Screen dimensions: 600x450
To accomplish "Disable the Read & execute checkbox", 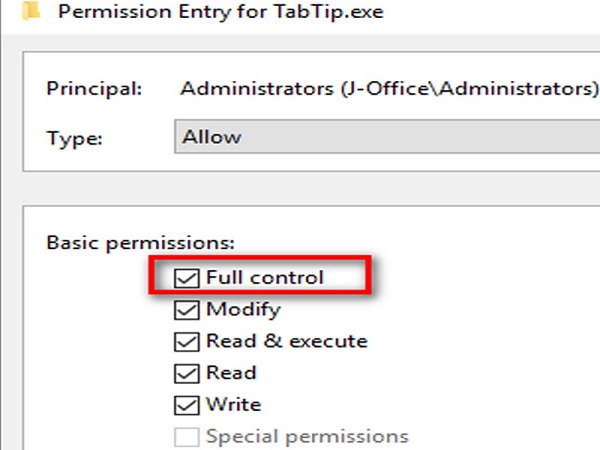I will tap(187, 341).
